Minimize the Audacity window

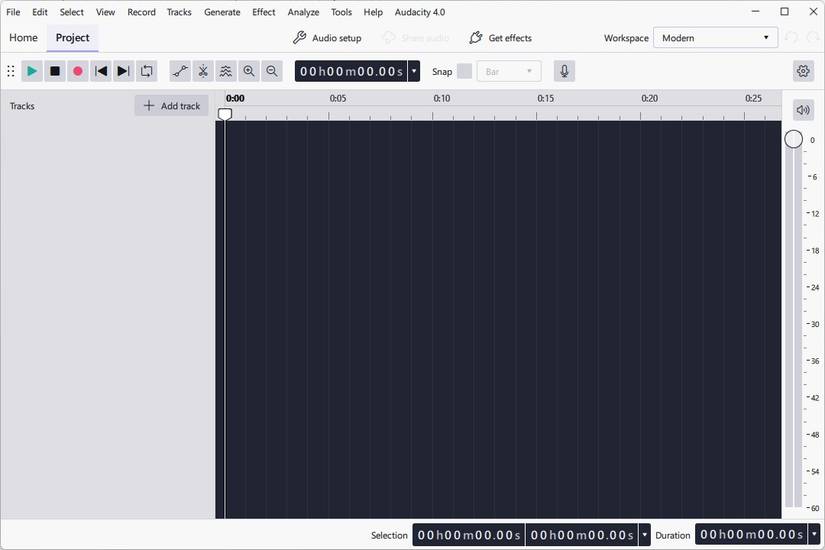click(756, 11)
